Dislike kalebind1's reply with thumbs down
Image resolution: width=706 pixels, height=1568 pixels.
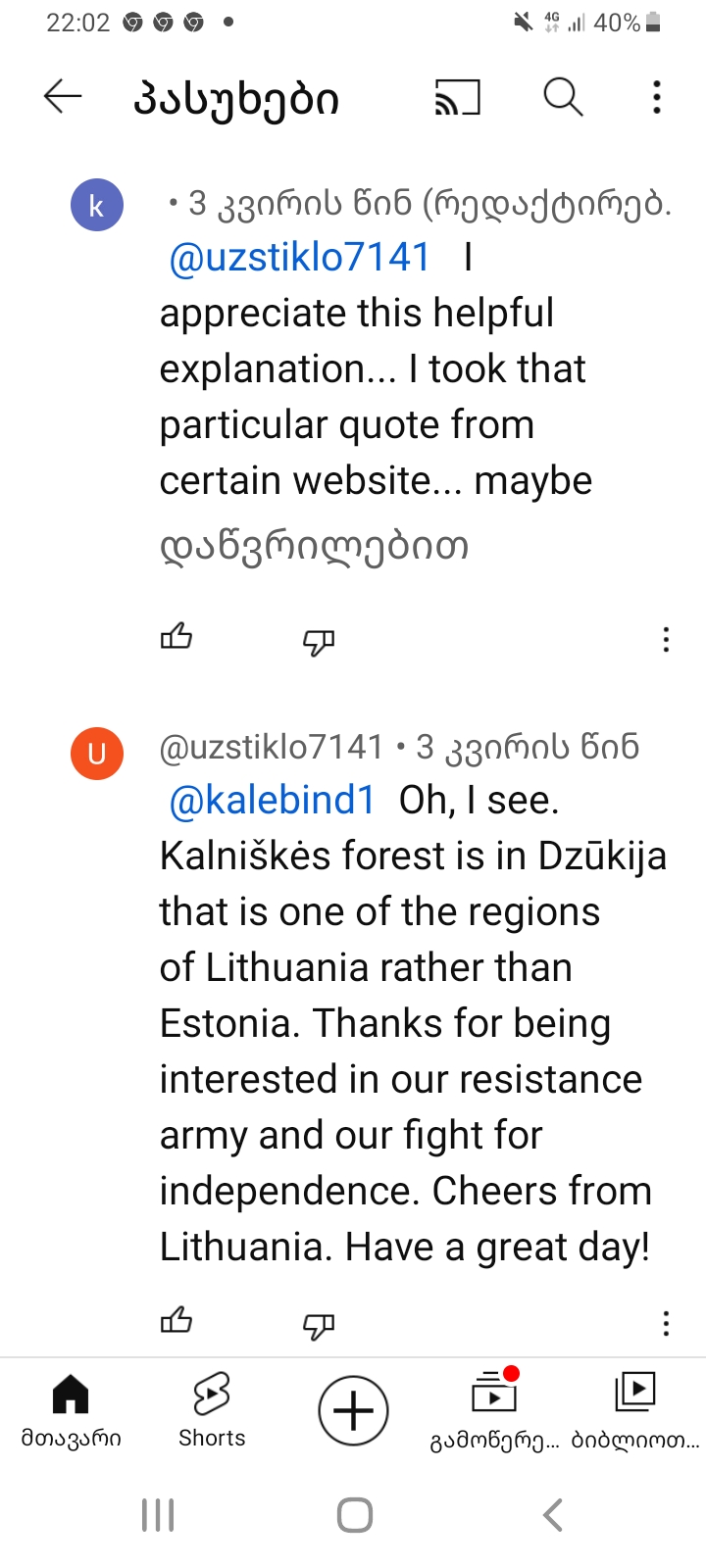point(319,641)
